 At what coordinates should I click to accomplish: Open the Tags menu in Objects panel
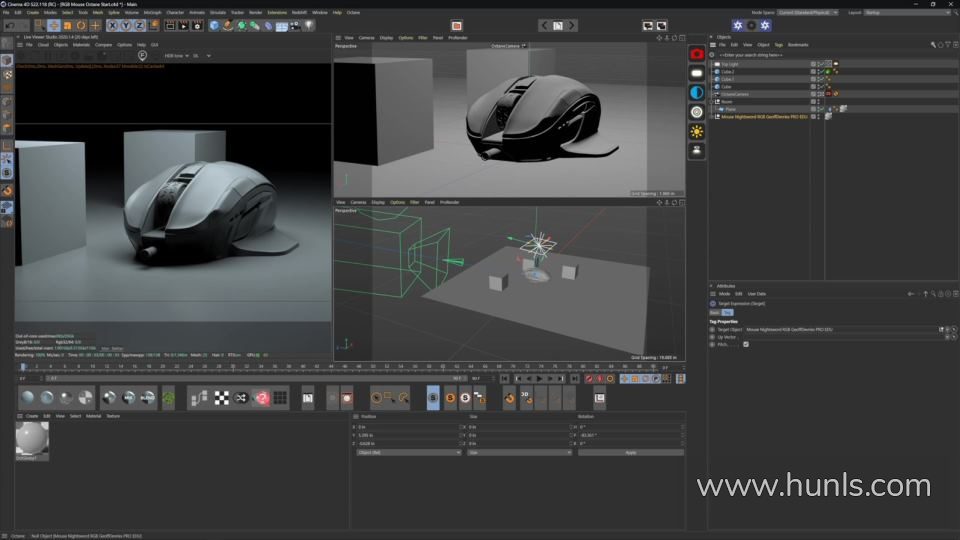click(778, 45)
